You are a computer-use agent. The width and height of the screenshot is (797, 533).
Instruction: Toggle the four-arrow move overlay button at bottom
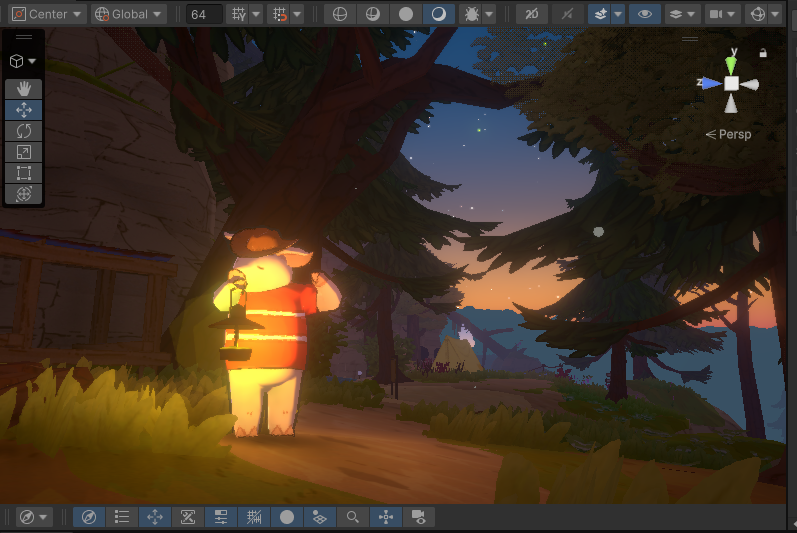[155, 517]
